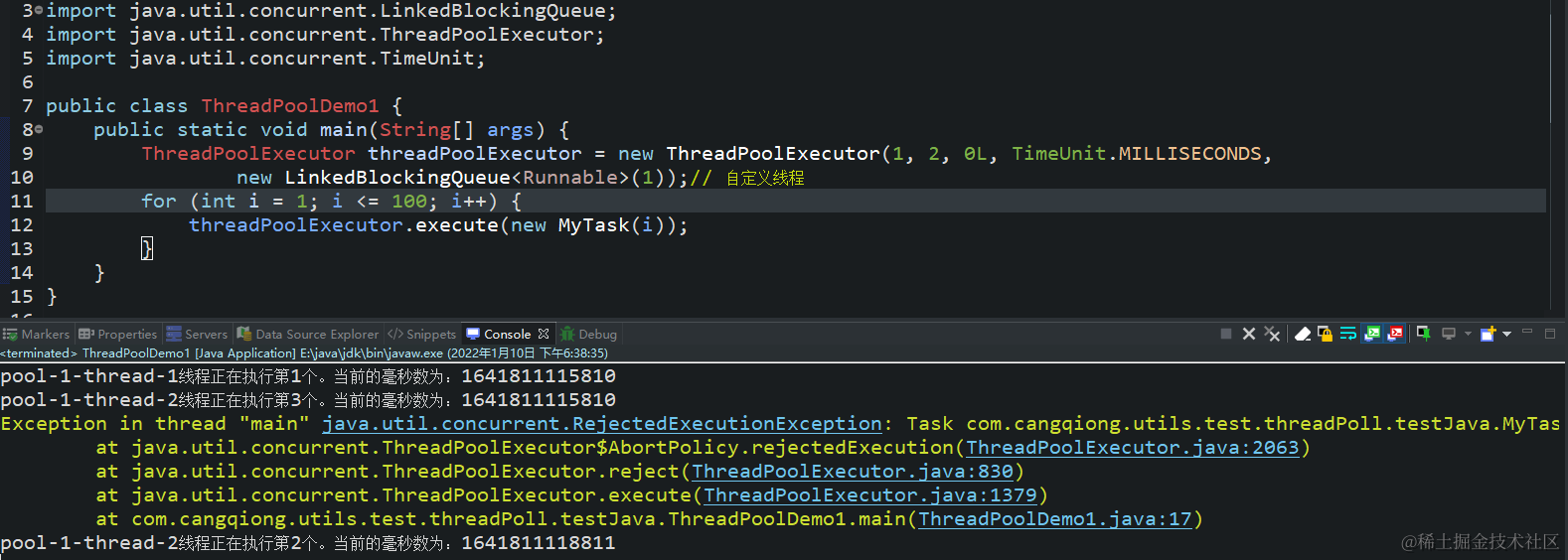Switch to the Properties tab
This screenshot has height=560, width=1568.
(118, 335)
